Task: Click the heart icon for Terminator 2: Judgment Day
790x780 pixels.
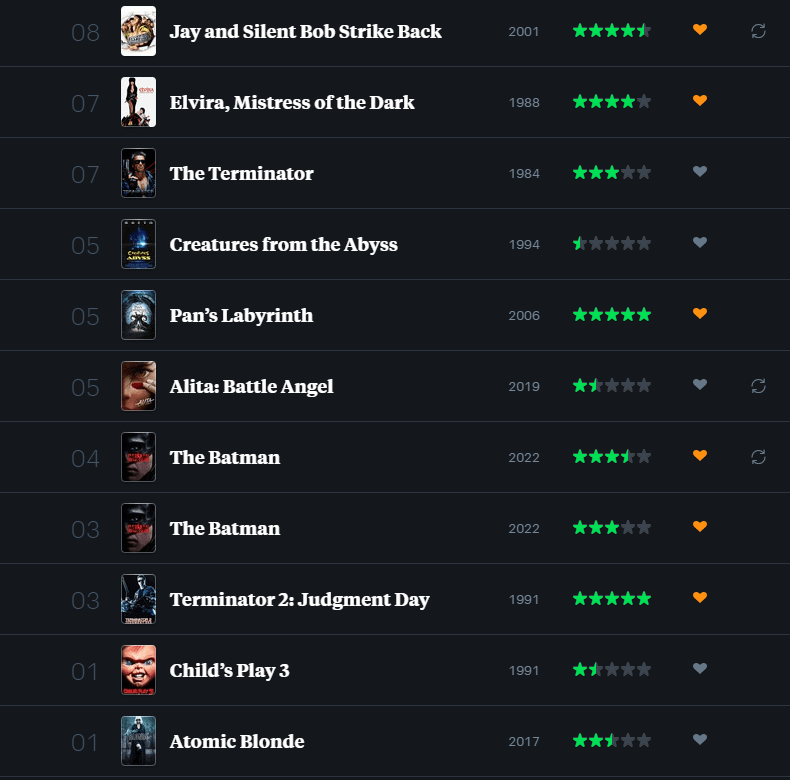Action: click(x=700, y=598)
